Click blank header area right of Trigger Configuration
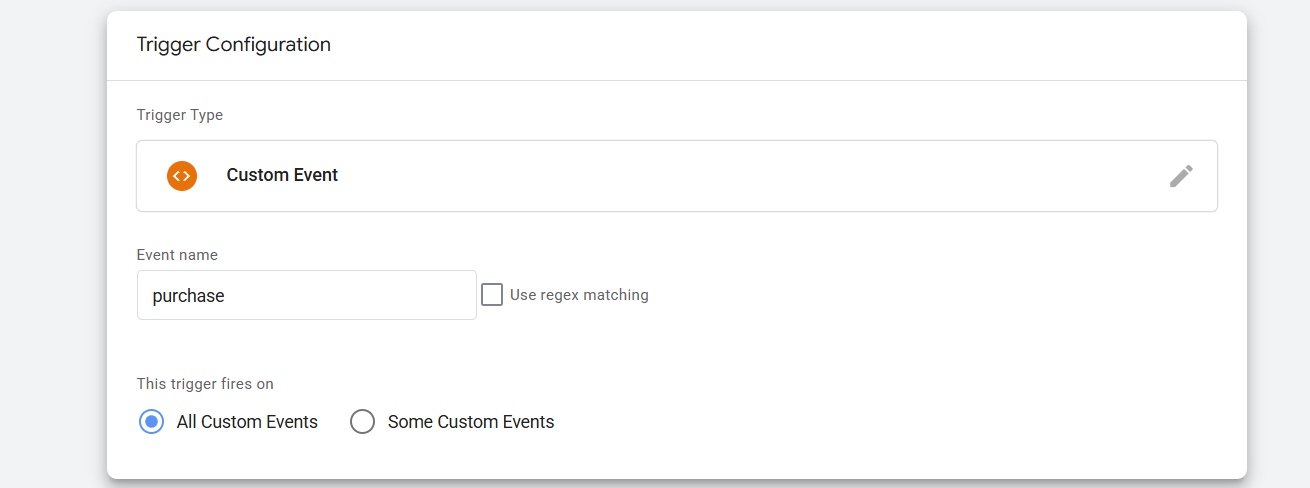 tap(800, 45)
